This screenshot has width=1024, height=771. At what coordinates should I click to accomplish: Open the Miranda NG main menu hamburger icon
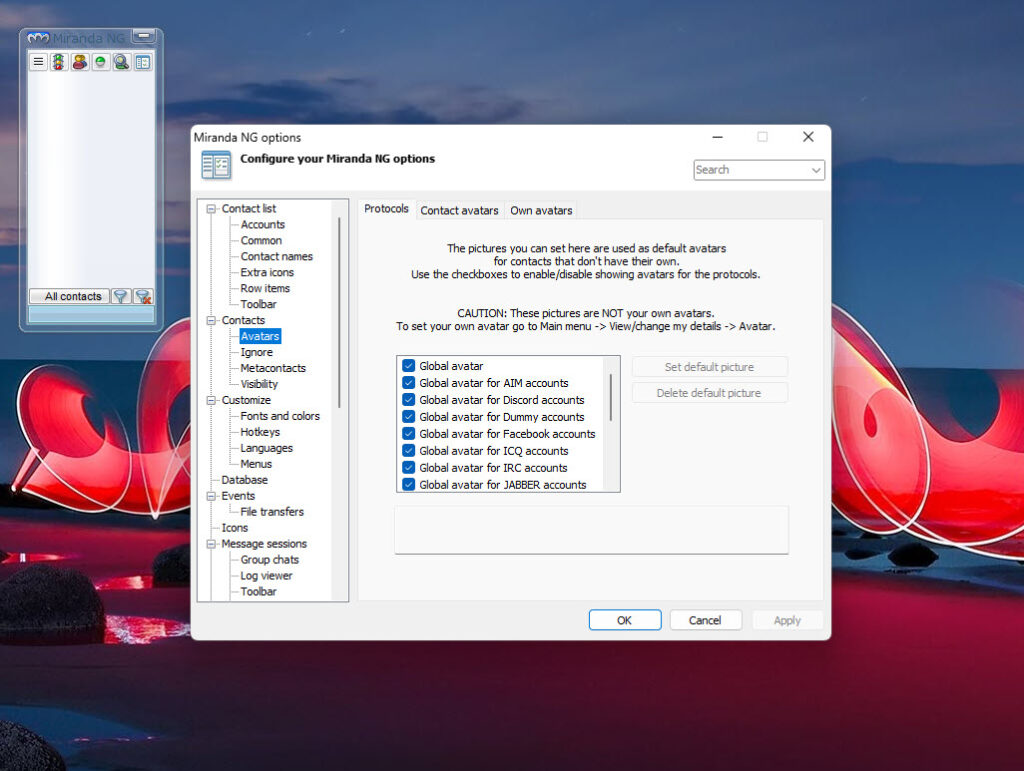[38, 62]
